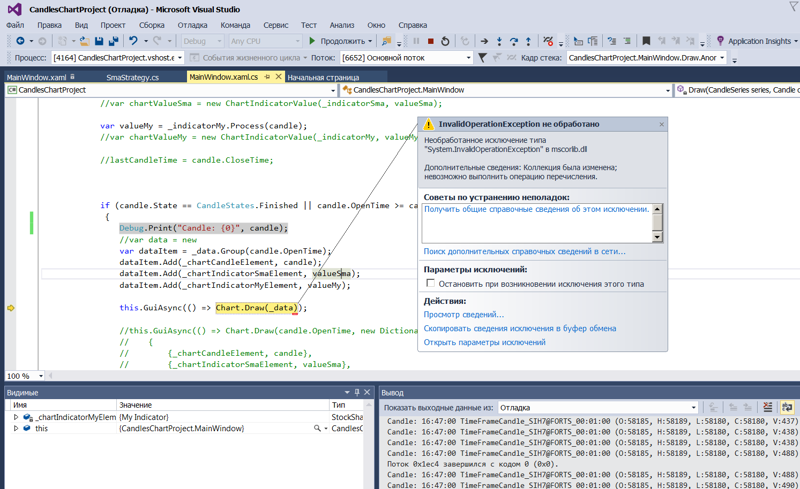Expand the _chartIndicatorMyElem variable row
This screenshot has height=489, width=800.
(16, 417)
